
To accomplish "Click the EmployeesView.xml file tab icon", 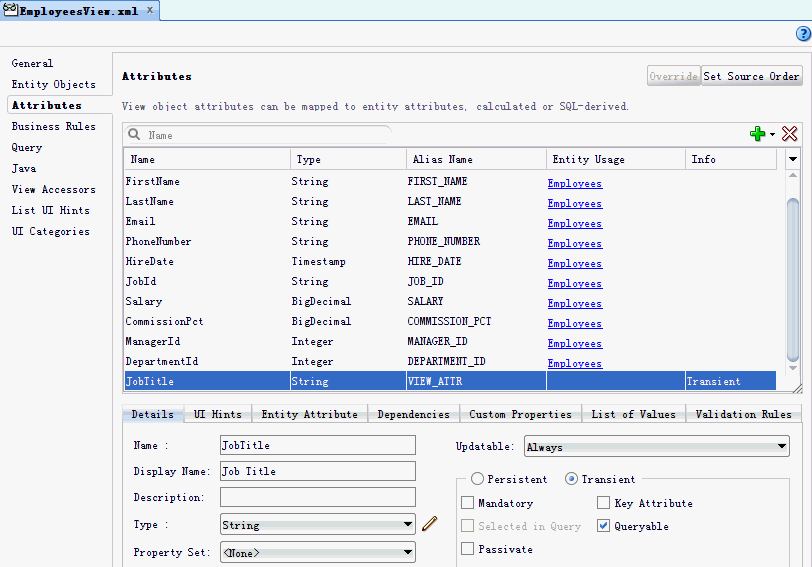I will point(10,10).
